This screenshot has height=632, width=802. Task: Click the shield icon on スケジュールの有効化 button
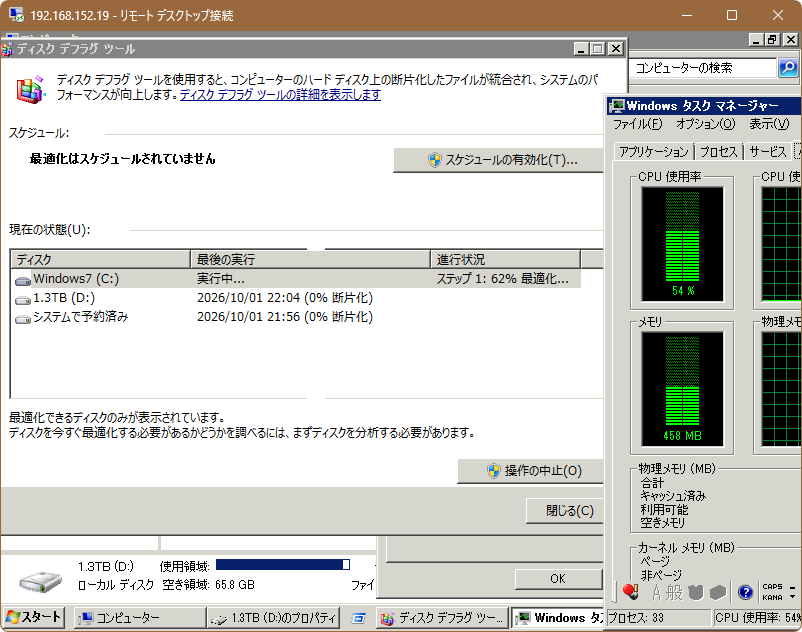434,160
